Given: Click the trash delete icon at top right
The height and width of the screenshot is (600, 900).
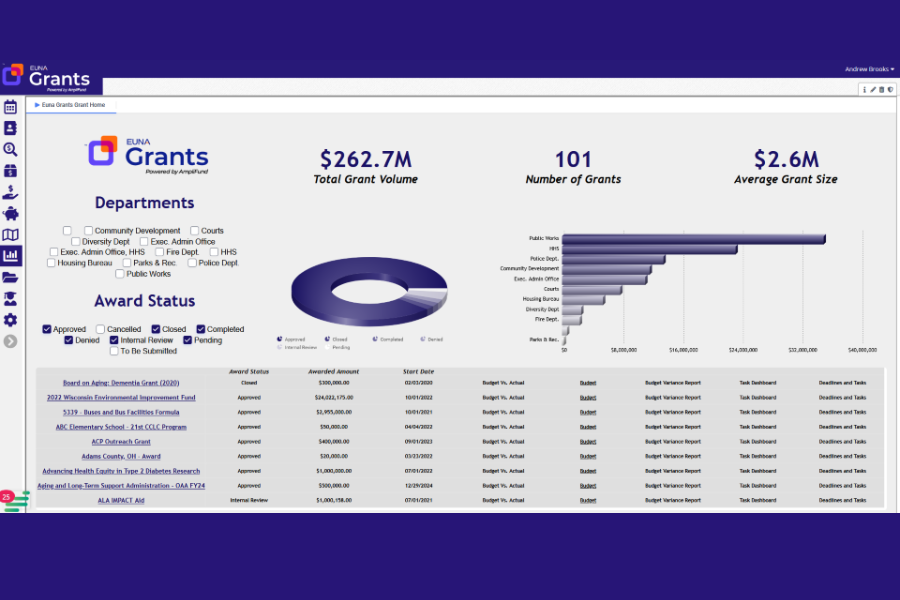Looking at the screenshot, I should (881, 89).
